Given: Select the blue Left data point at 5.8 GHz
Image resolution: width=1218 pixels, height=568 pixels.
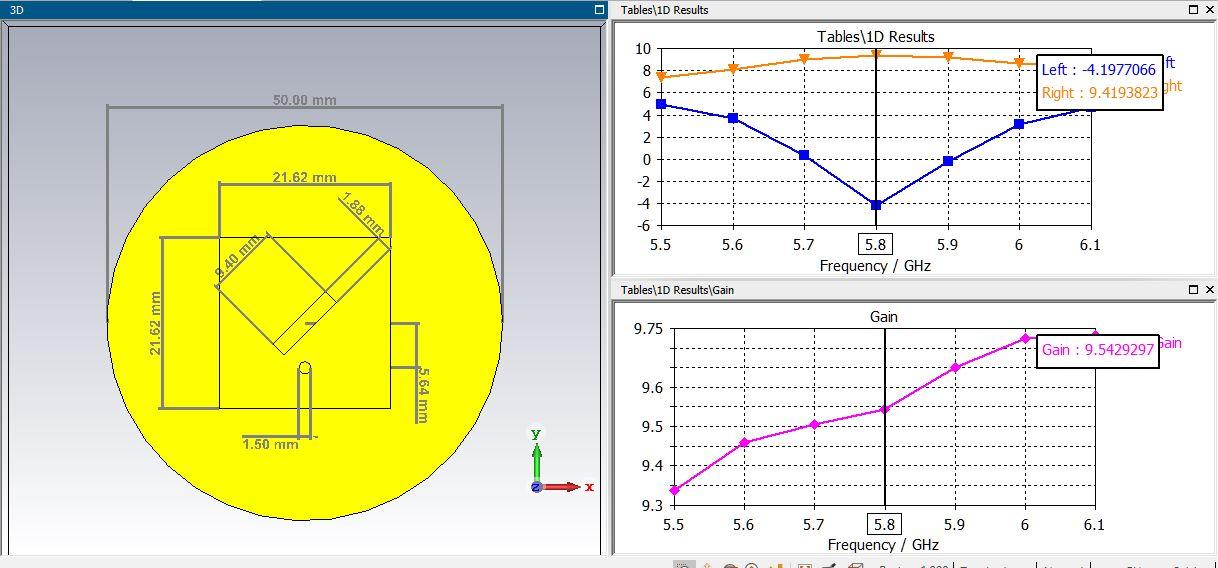Looking at the screenshot, I should [876, 205].
